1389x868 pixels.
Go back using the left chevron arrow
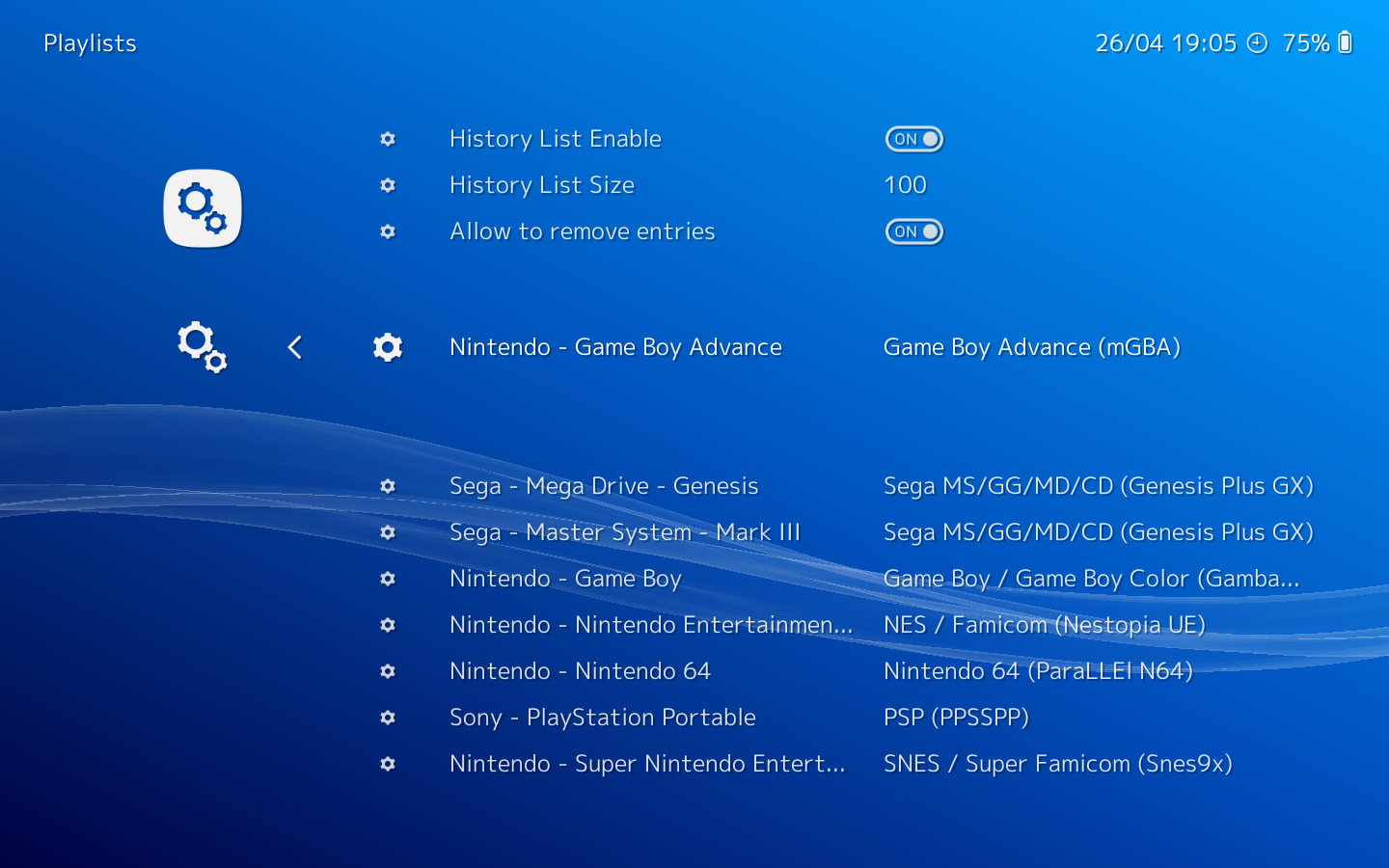point(295,347)
